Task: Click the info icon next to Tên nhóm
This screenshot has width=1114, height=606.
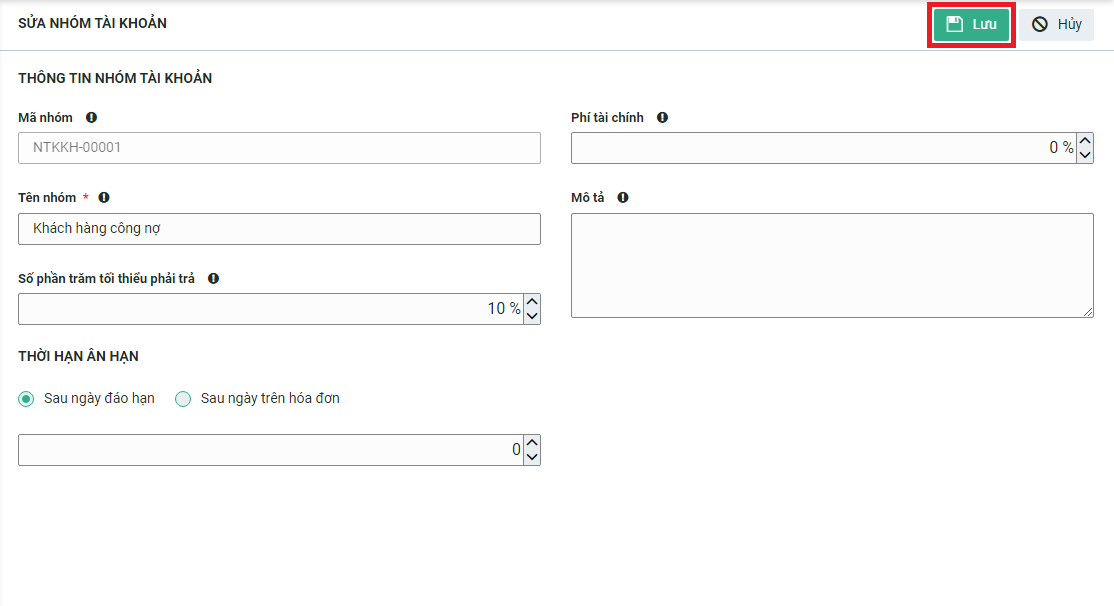Action: pos(104,198)
